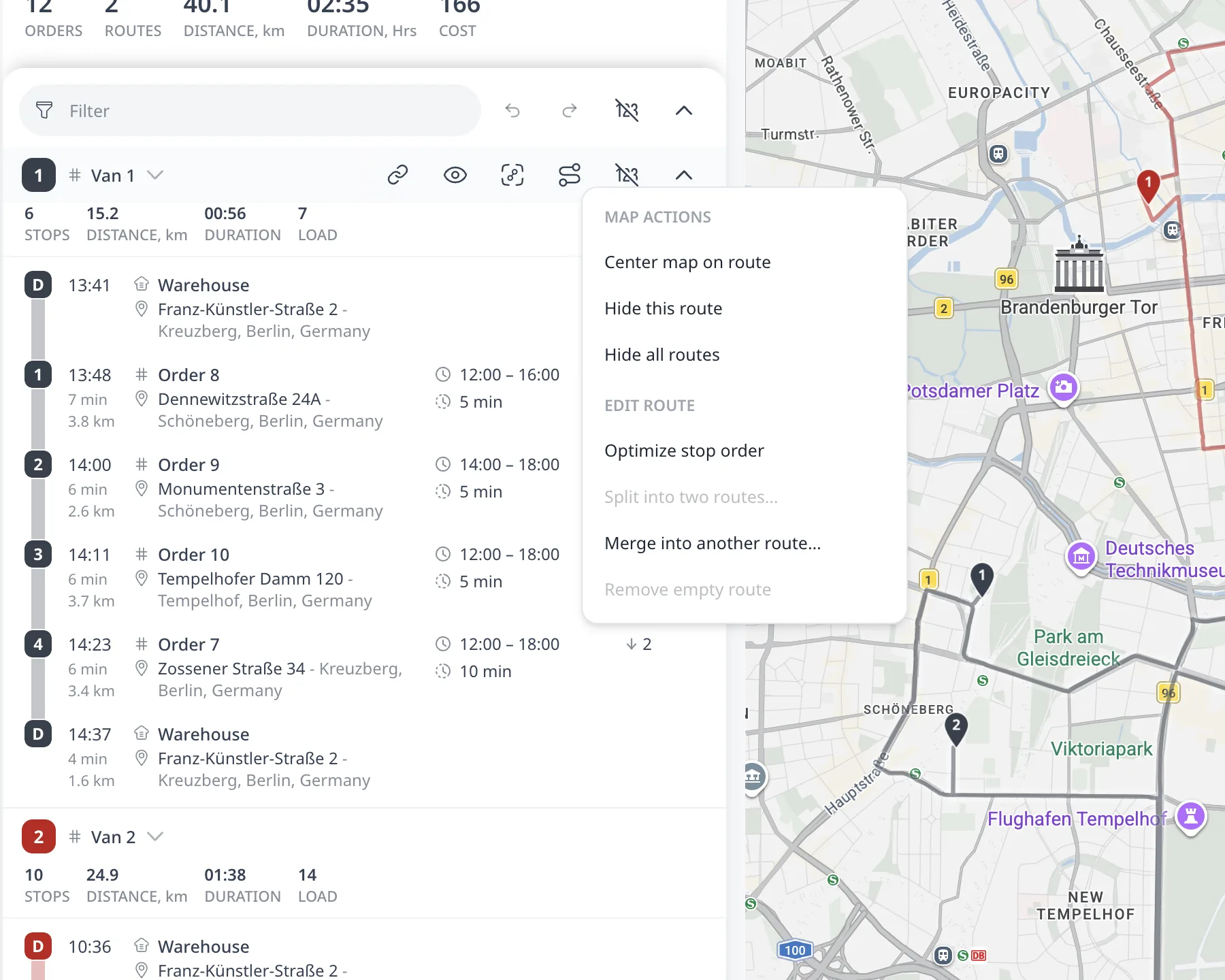Viewport: 1225px width, 980px height.
Task: Click the Potsdamer Platz camera marker
Action: (x=1064, y=389)
